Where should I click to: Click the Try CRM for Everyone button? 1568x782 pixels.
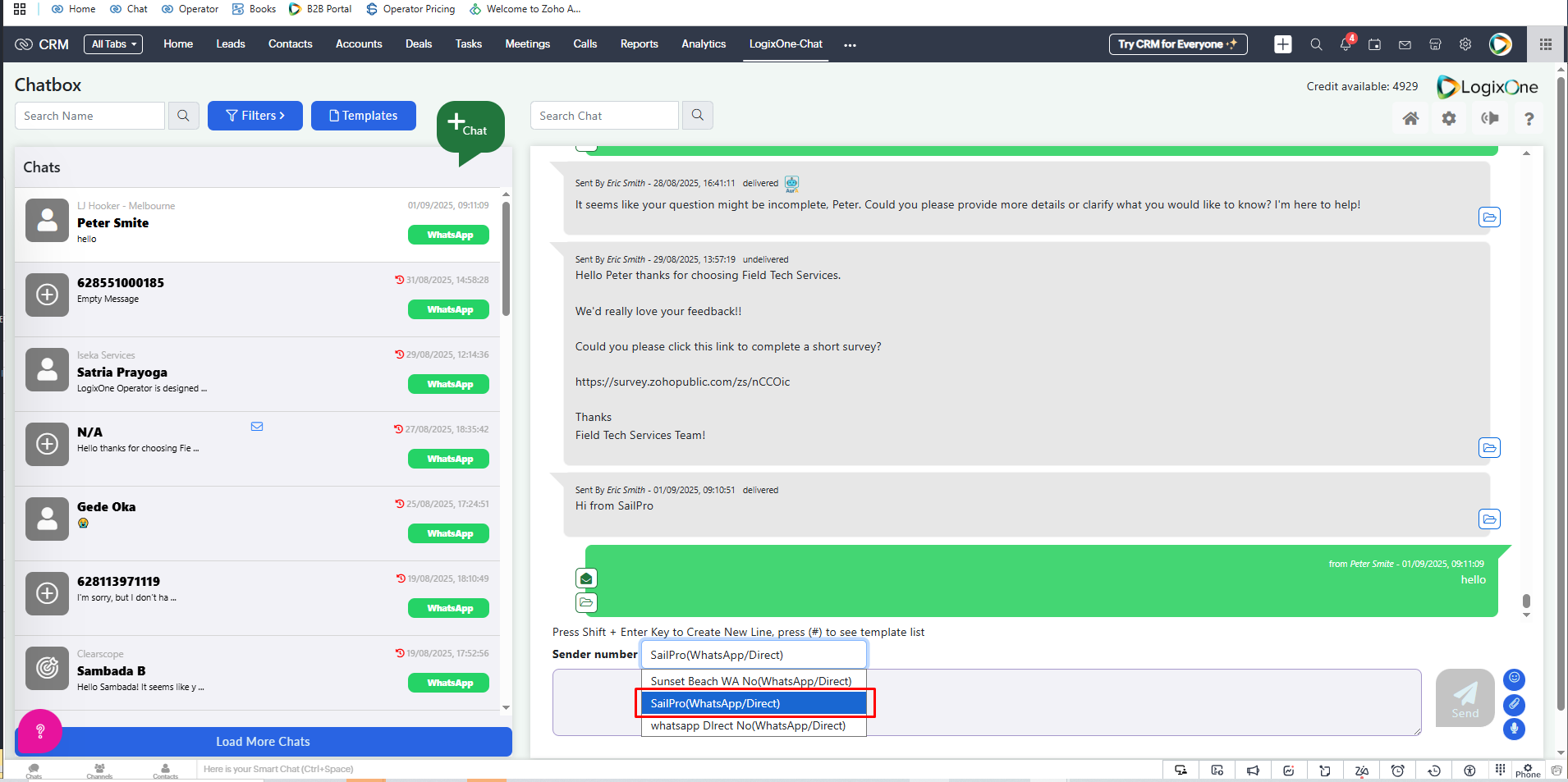tap(1178, 44)
